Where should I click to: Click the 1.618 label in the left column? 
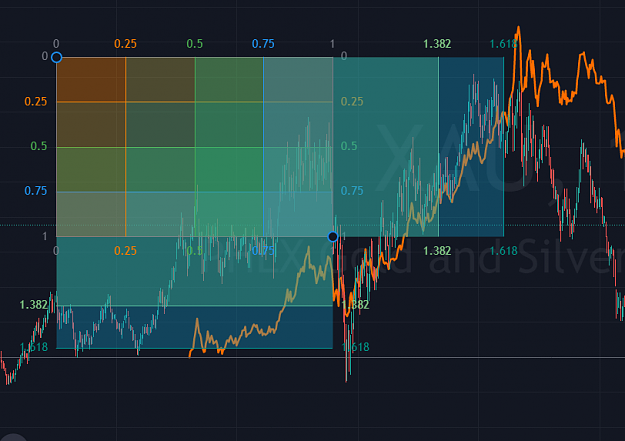[x=34, y=347]
